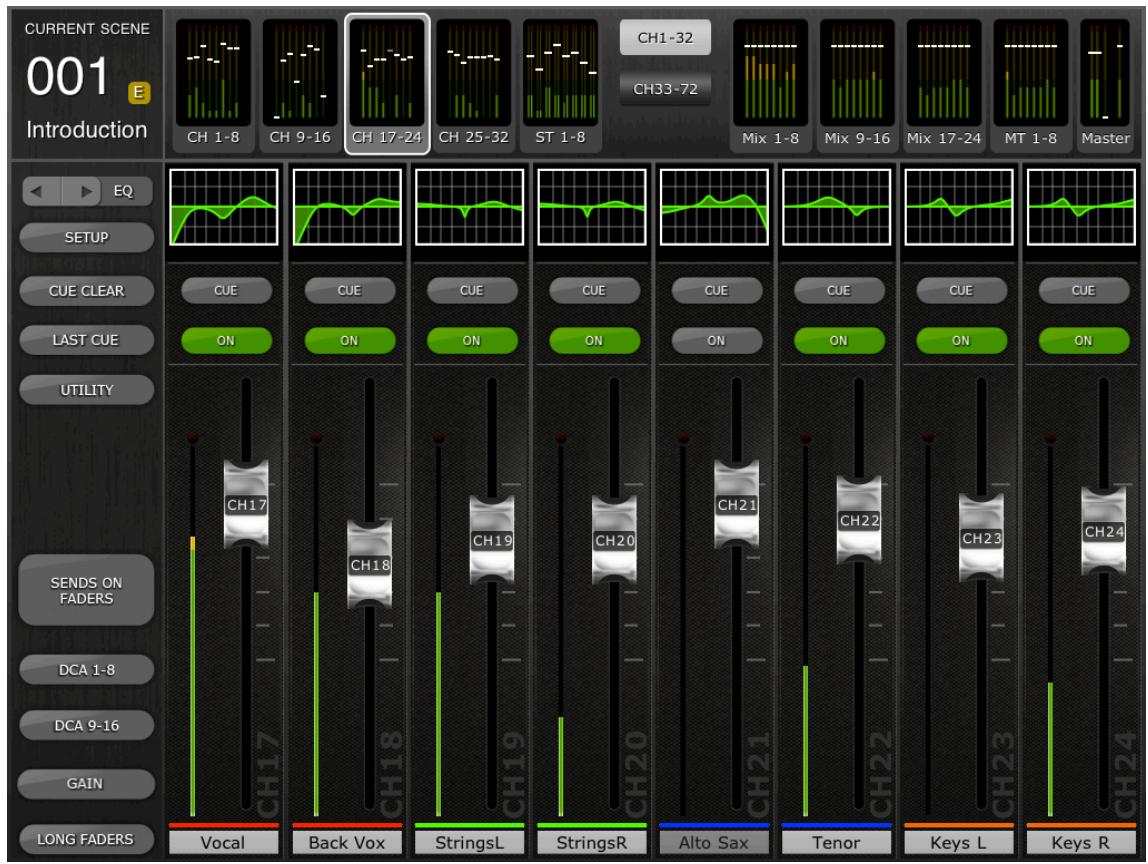Viewport: 1148px width, 864px height.
Task: Click the yellow E scene edit indicator
Action: coord(138,92)
